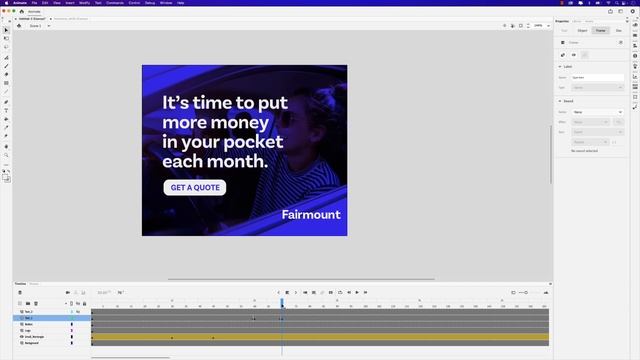Toggle show all layers as outlines header
Viewport: 640px width, 360px height.
coord(71,304)
